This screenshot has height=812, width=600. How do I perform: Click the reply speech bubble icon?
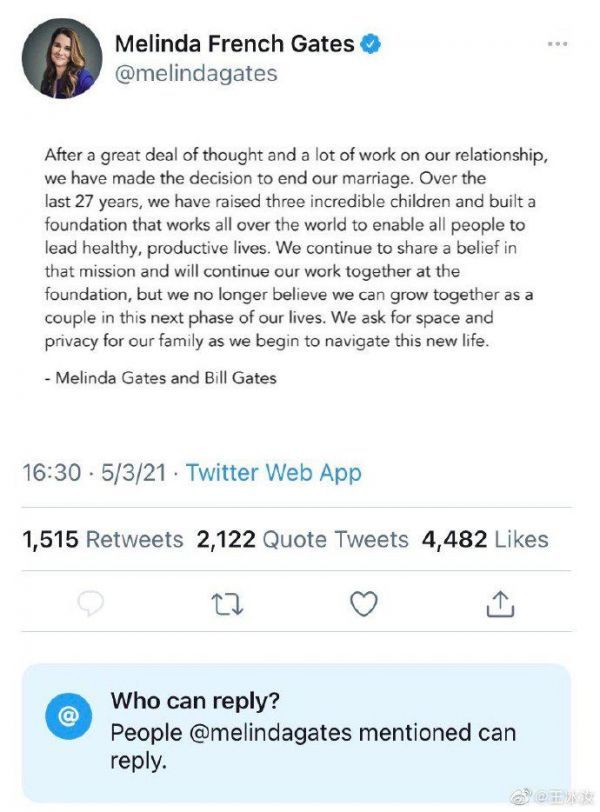[x=91, y=603]
